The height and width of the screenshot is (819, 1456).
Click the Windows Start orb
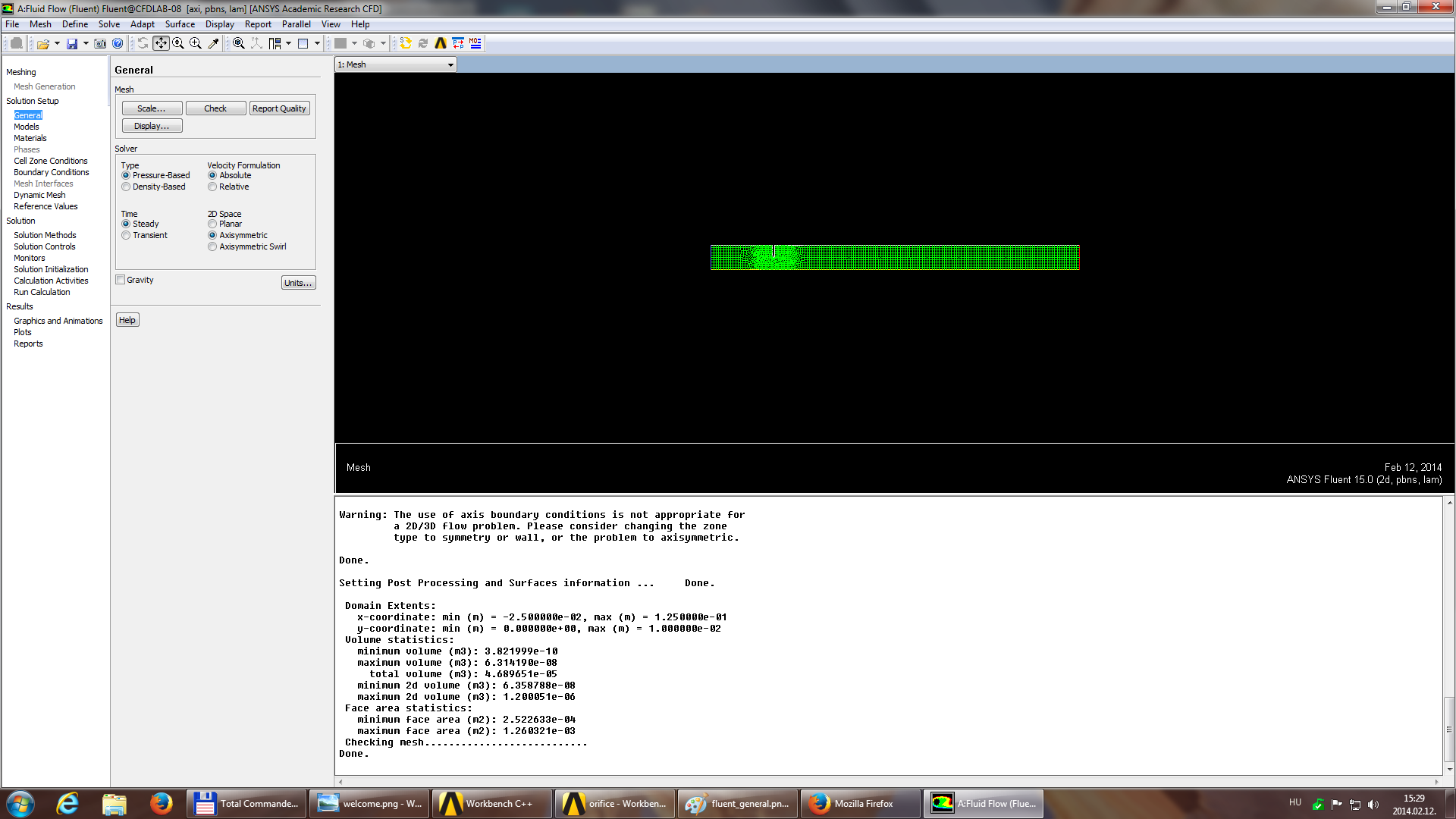(20, 804)
